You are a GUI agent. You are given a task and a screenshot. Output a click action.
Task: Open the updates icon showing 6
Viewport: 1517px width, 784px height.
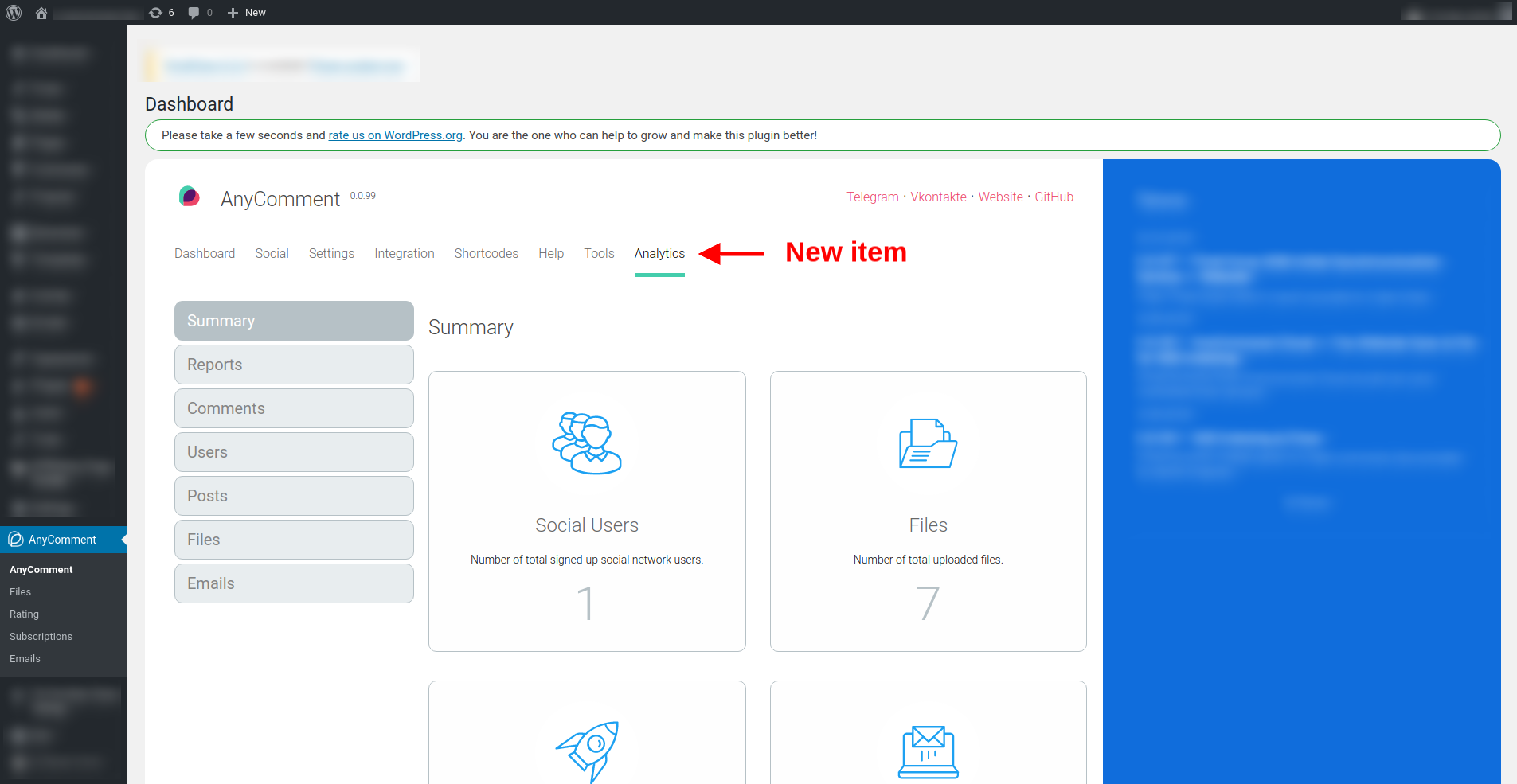(162, 13)
